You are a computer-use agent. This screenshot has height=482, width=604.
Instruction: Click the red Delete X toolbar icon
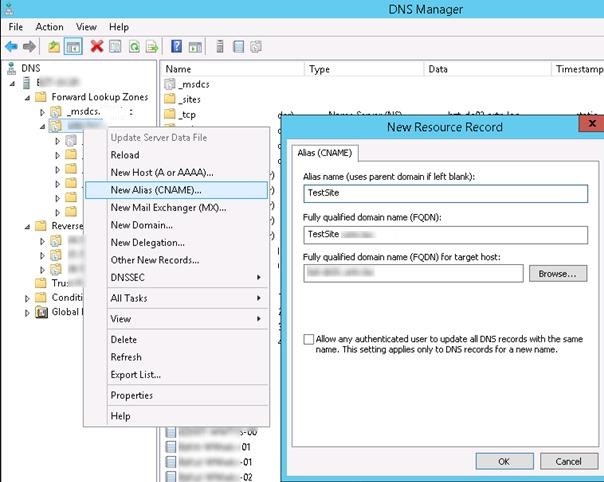(96, 46)
